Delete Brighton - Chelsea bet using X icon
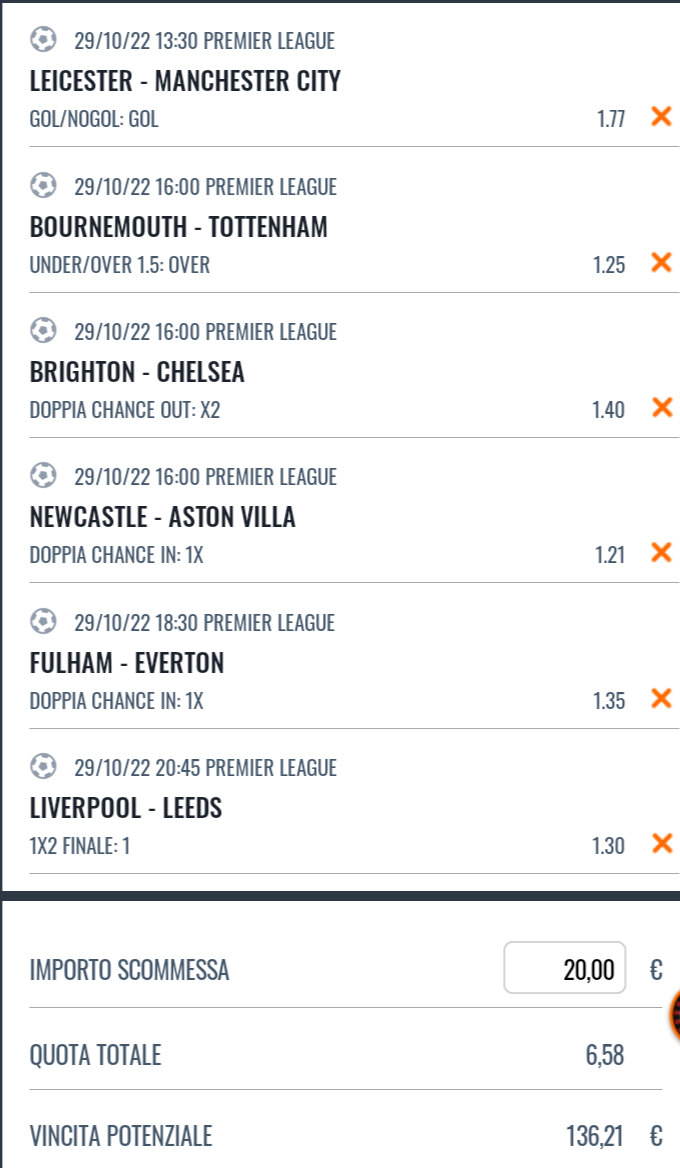Image resolution: width=680 pixels, height=1168 pixels. coord(661,407)
